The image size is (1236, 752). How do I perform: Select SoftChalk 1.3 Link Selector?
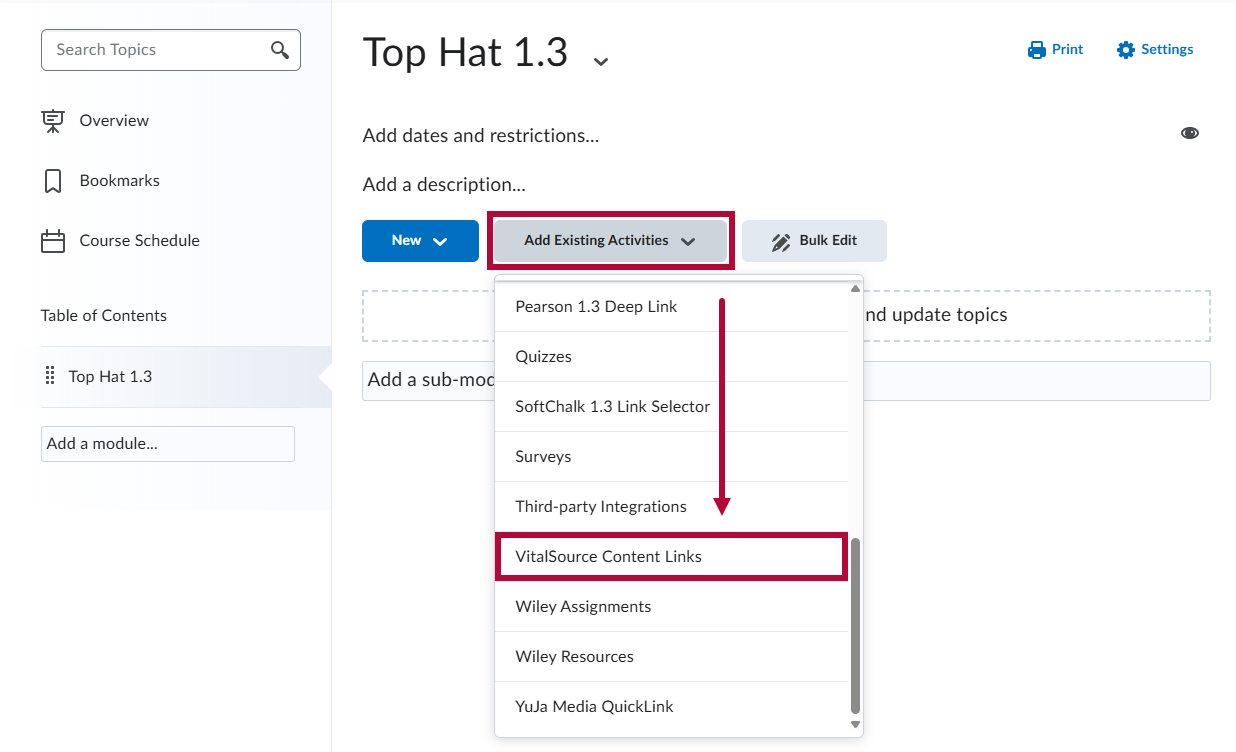[x=672, y=407]
